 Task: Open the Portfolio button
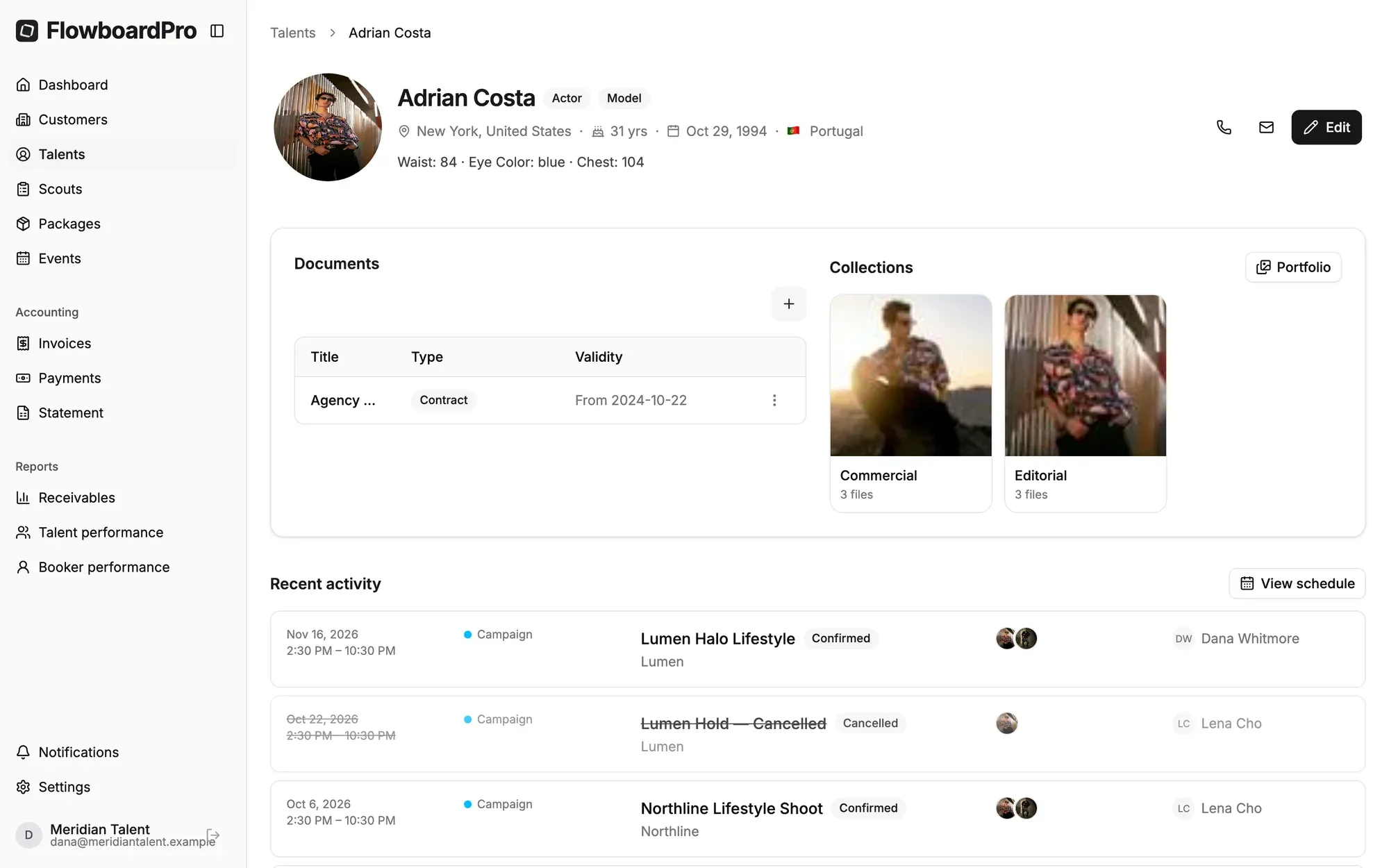(1293, 267)
